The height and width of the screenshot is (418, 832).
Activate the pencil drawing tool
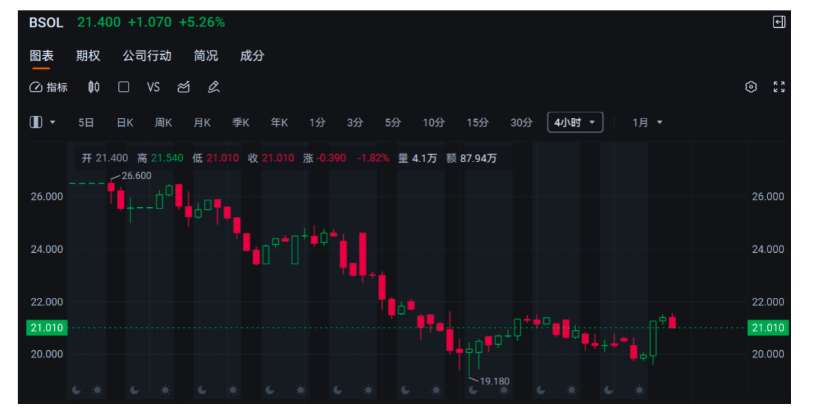click(213, 87)
